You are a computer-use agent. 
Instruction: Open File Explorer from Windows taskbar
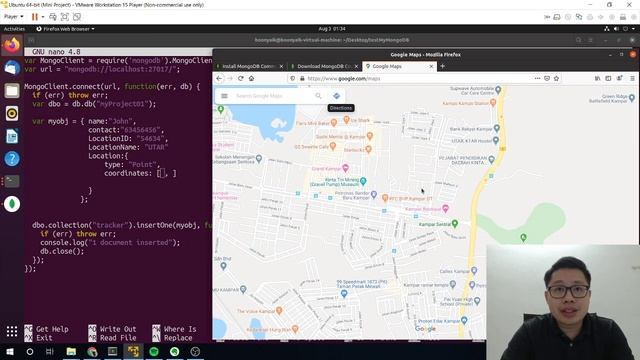point(71,352)
